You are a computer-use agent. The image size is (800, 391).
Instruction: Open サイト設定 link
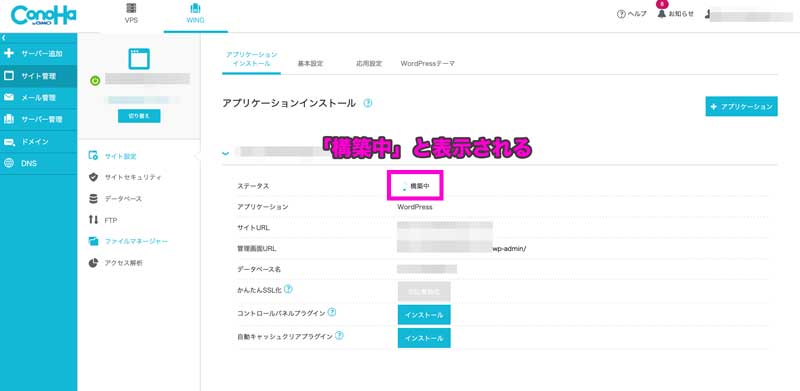120,156
